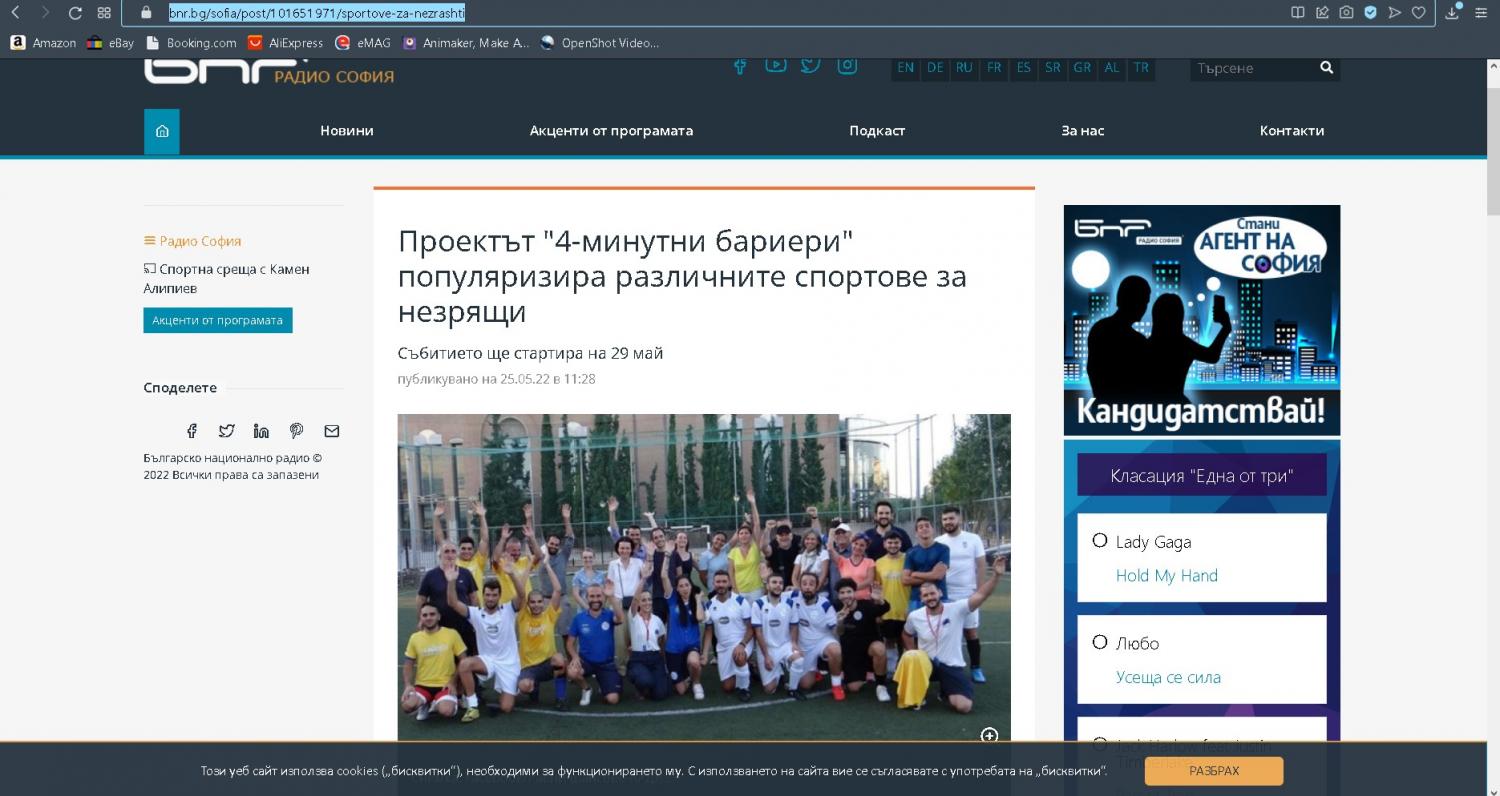Enlarge photo with the zoom plus icon
The width and height of the screenshot is (1500, 796).
click(x=989, y=736)
